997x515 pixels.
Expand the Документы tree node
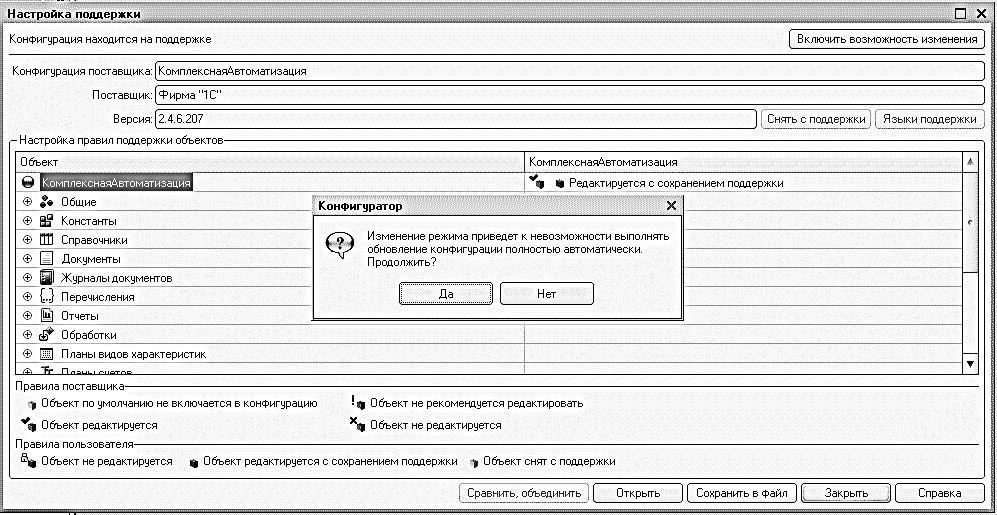[x=27, y=259]
